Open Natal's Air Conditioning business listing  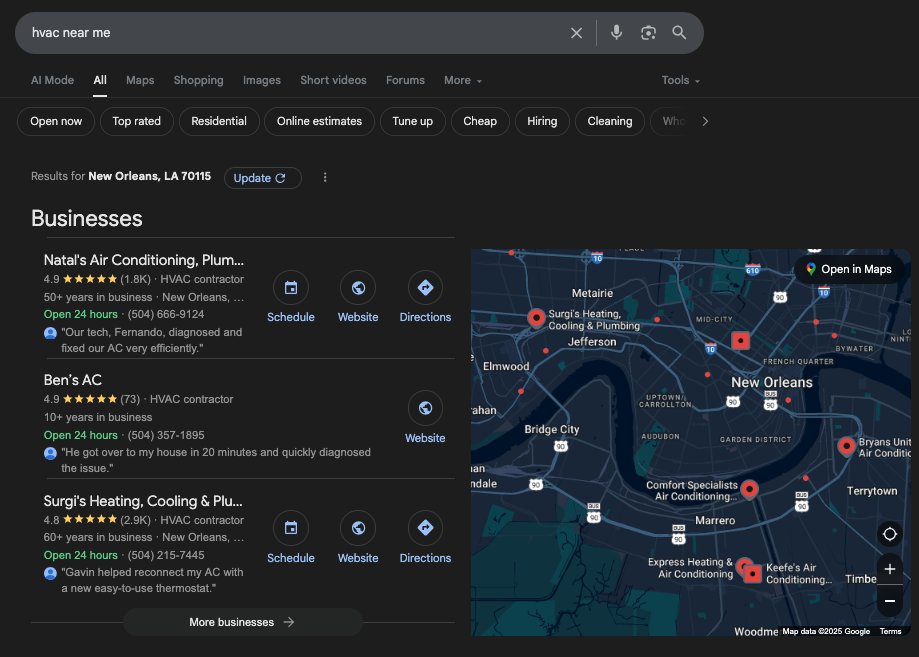(x=144, y=260)
